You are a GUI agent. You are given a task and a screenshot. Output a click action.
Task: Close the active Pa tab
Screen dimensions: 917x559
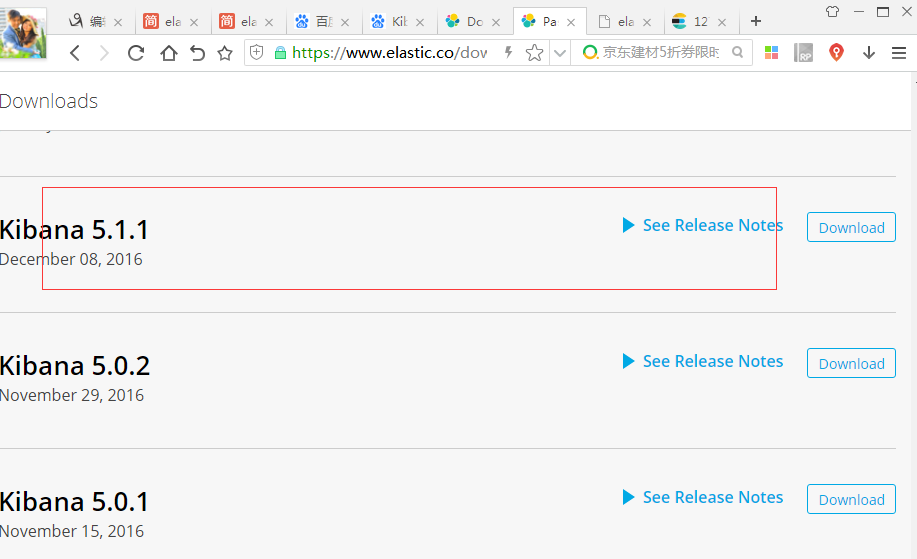coord(571,22)
